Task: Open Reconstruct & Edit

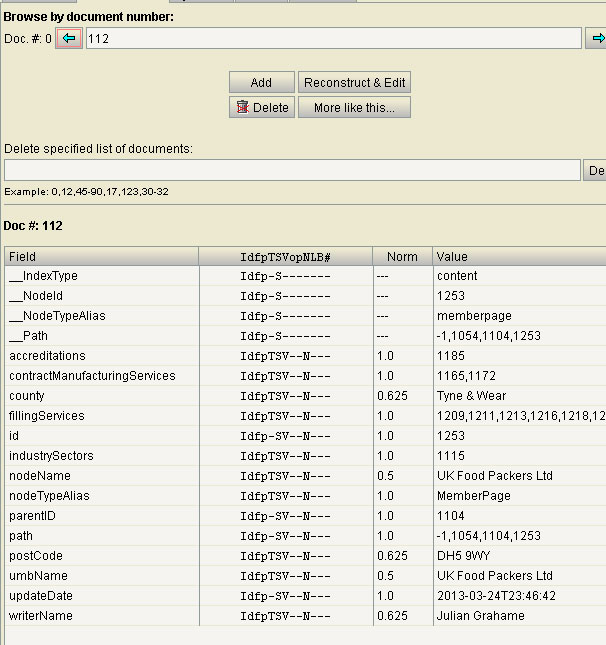Action: 354,82
